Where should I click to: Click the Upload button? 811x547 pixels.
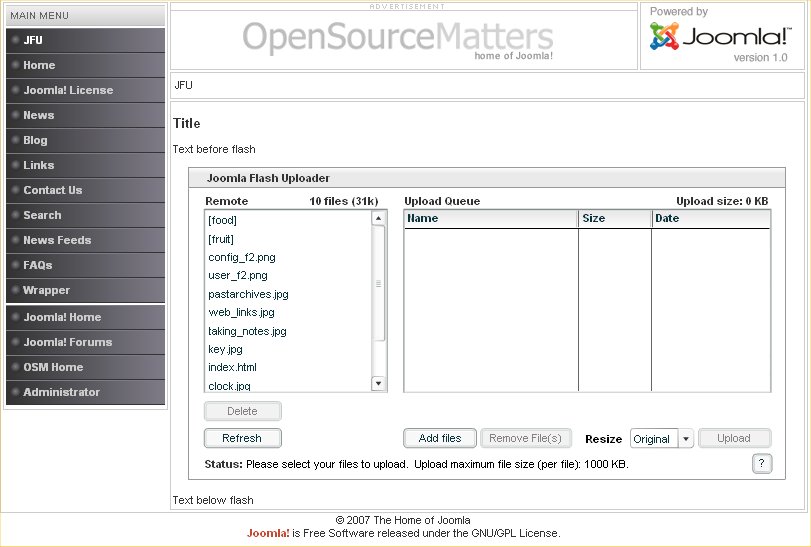pos(734,438)
